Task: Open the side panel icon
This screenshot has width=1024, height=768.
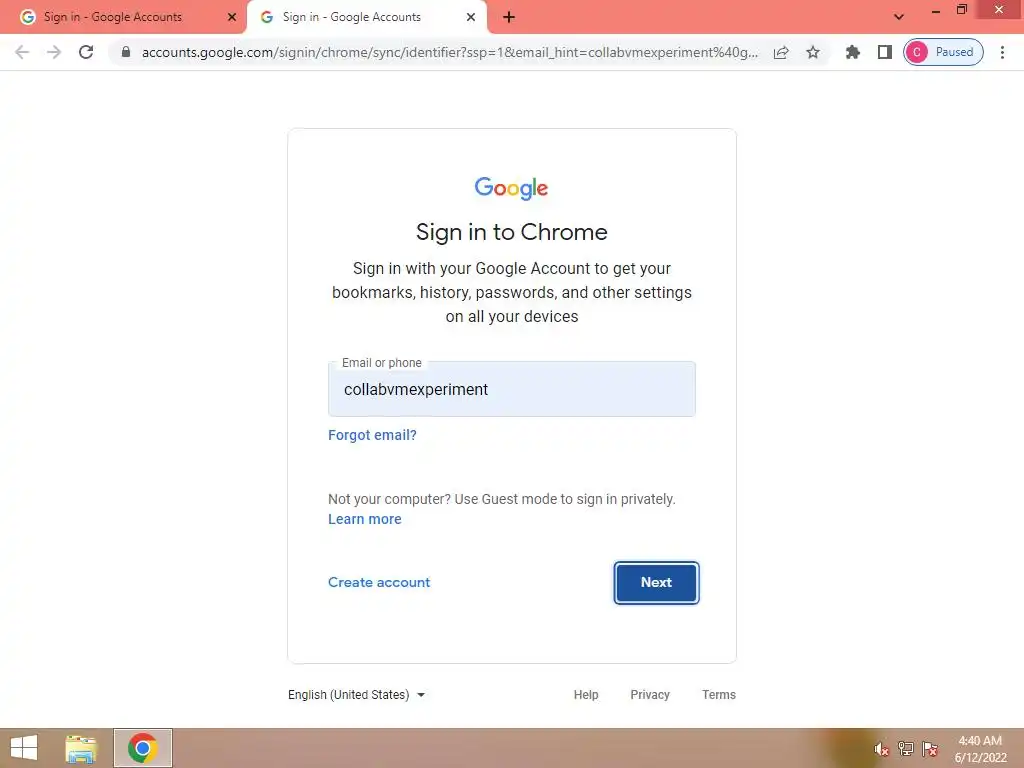Action: (x=885, y=52)
